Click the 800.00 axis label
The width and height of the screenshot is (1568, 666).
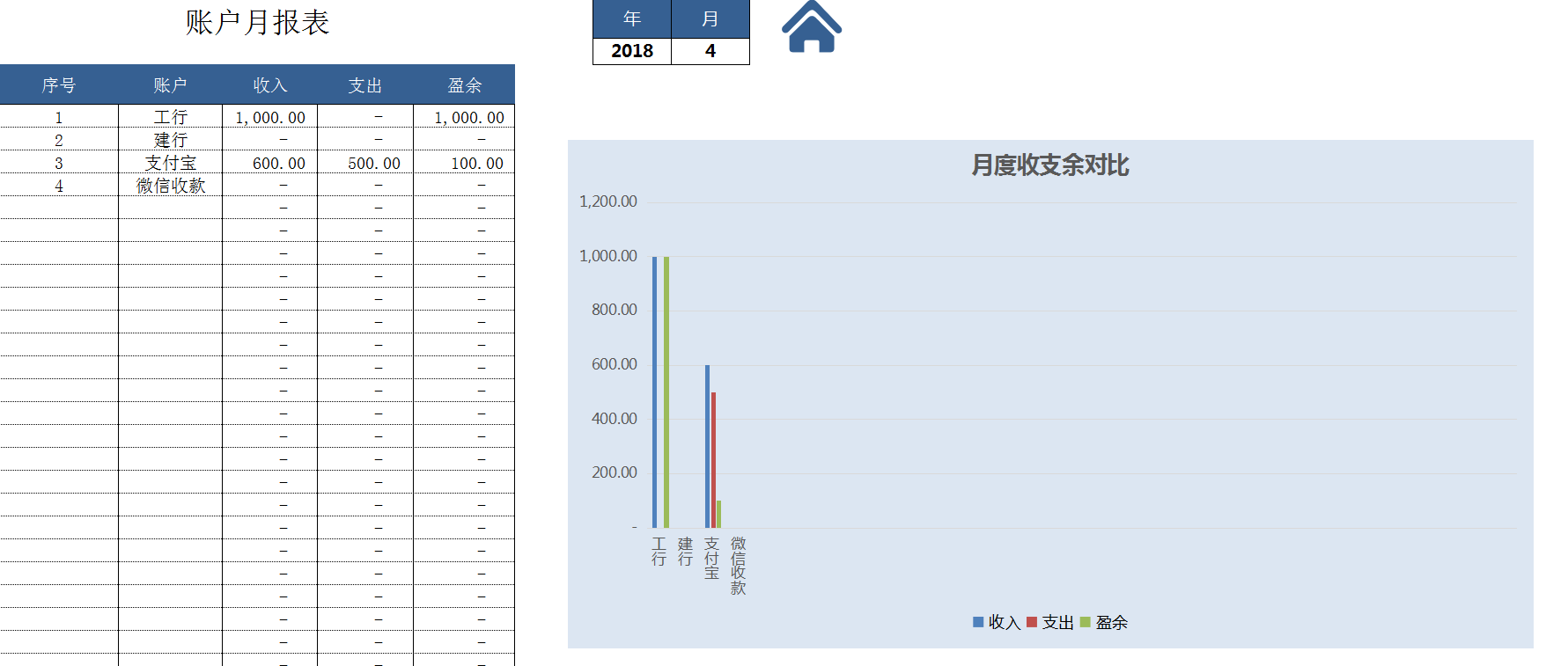(x=614, y=310)
